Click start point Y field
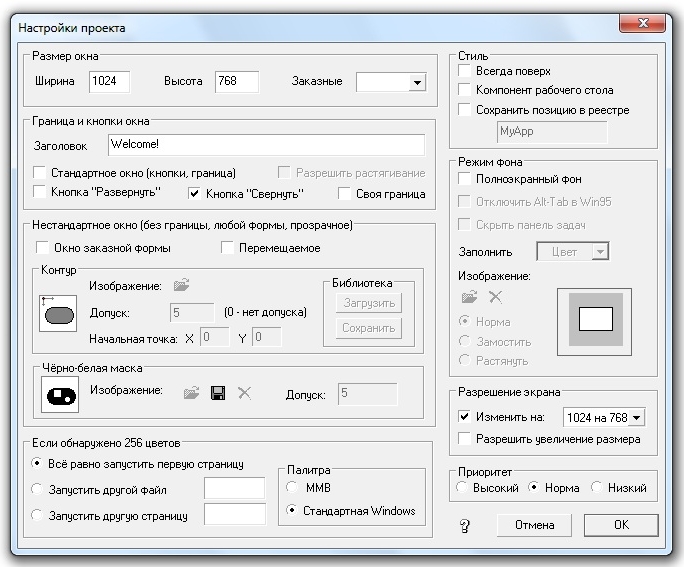 pyautogui.click(x=267, y=337)
